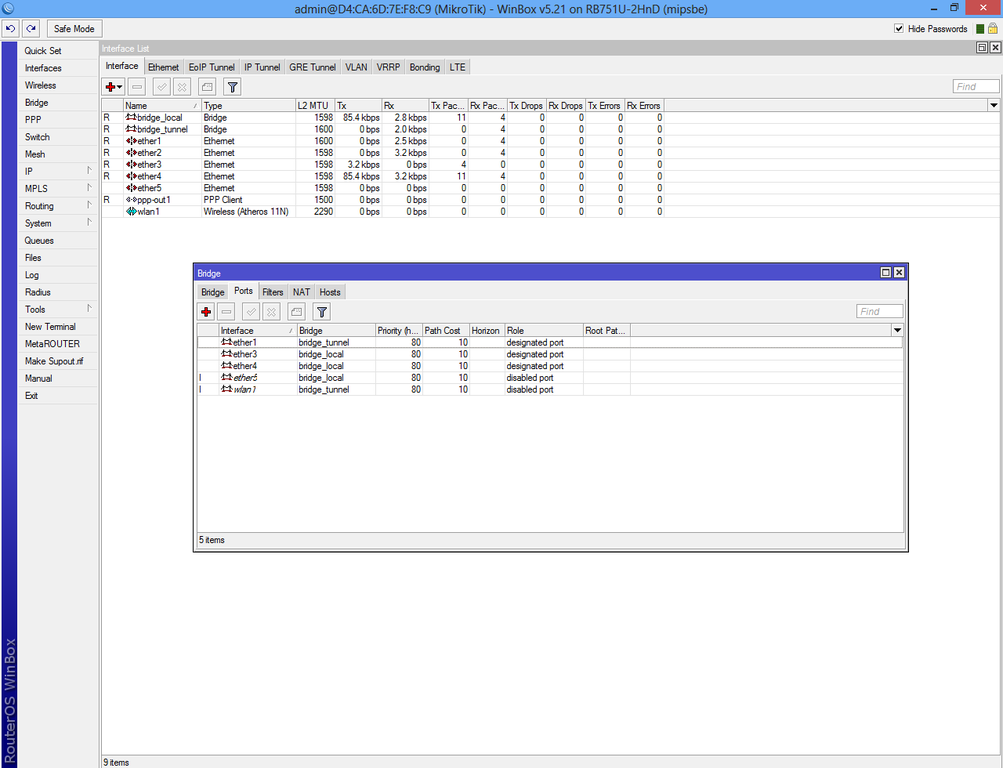Click the undo arrow icon

point(11,29)
